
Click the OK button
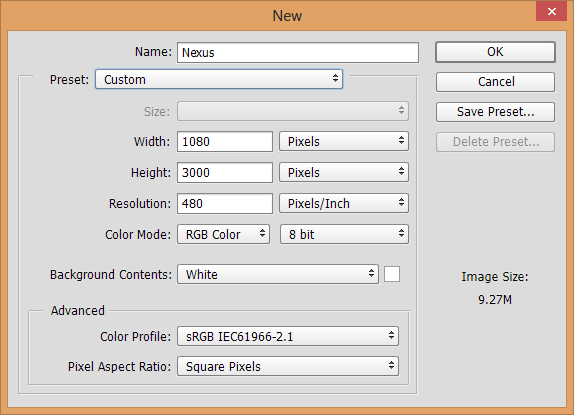[x=495, y=52]
